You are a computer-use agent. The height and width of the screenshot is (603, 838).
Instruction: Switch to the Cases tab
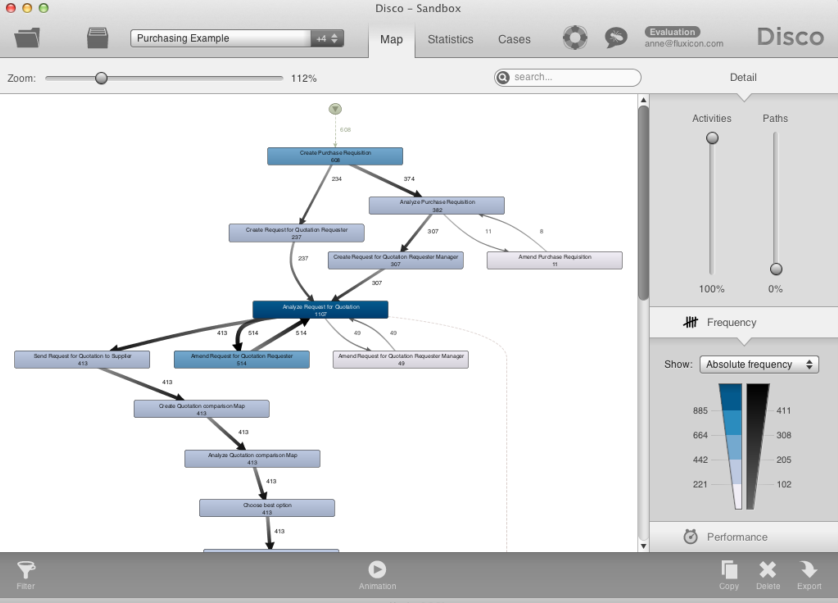pos(514,40)
